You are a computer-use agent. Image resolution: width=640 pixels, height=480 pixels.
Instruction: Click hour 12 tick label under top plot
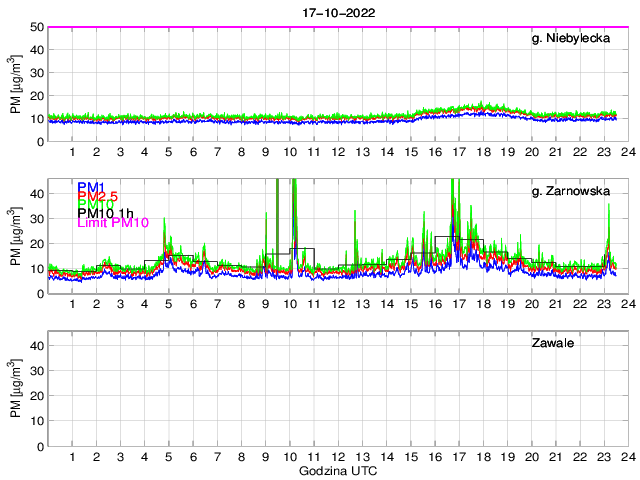pyautogui.click(x=338, y=152)
